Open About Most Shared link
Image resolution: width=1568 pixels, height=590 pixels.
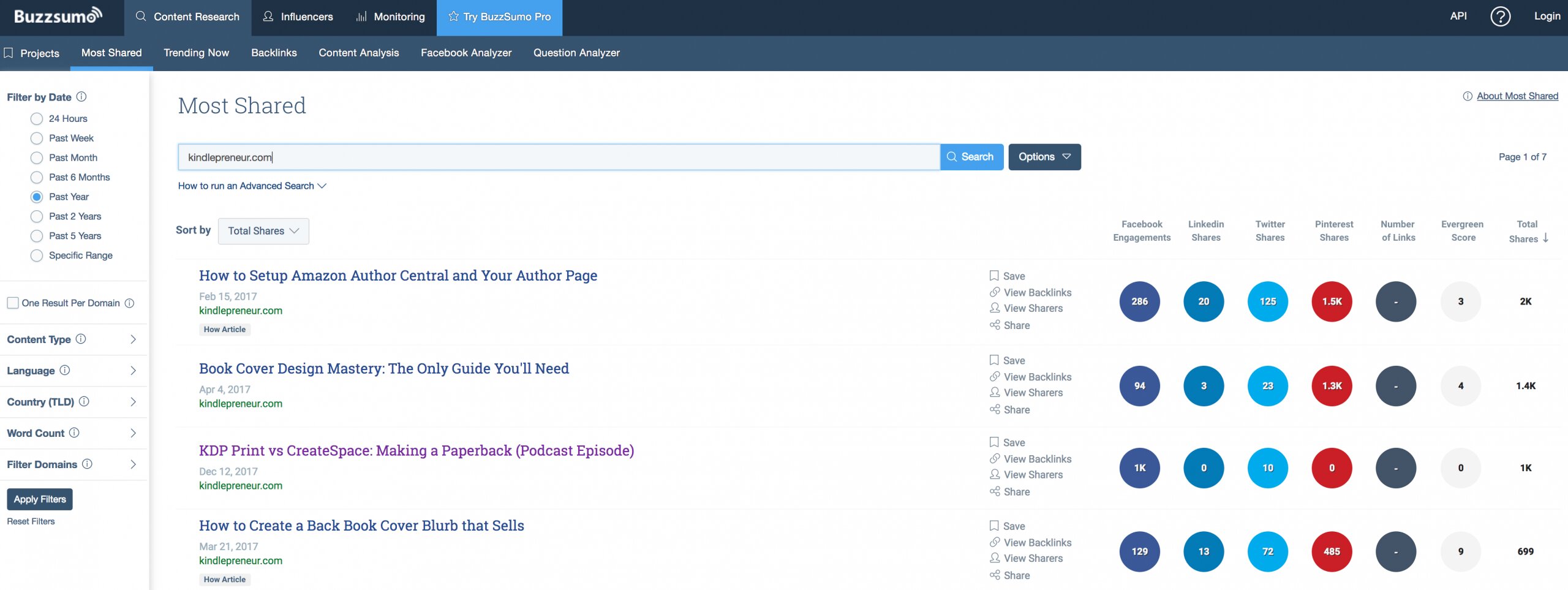[x=1517, y=96]
